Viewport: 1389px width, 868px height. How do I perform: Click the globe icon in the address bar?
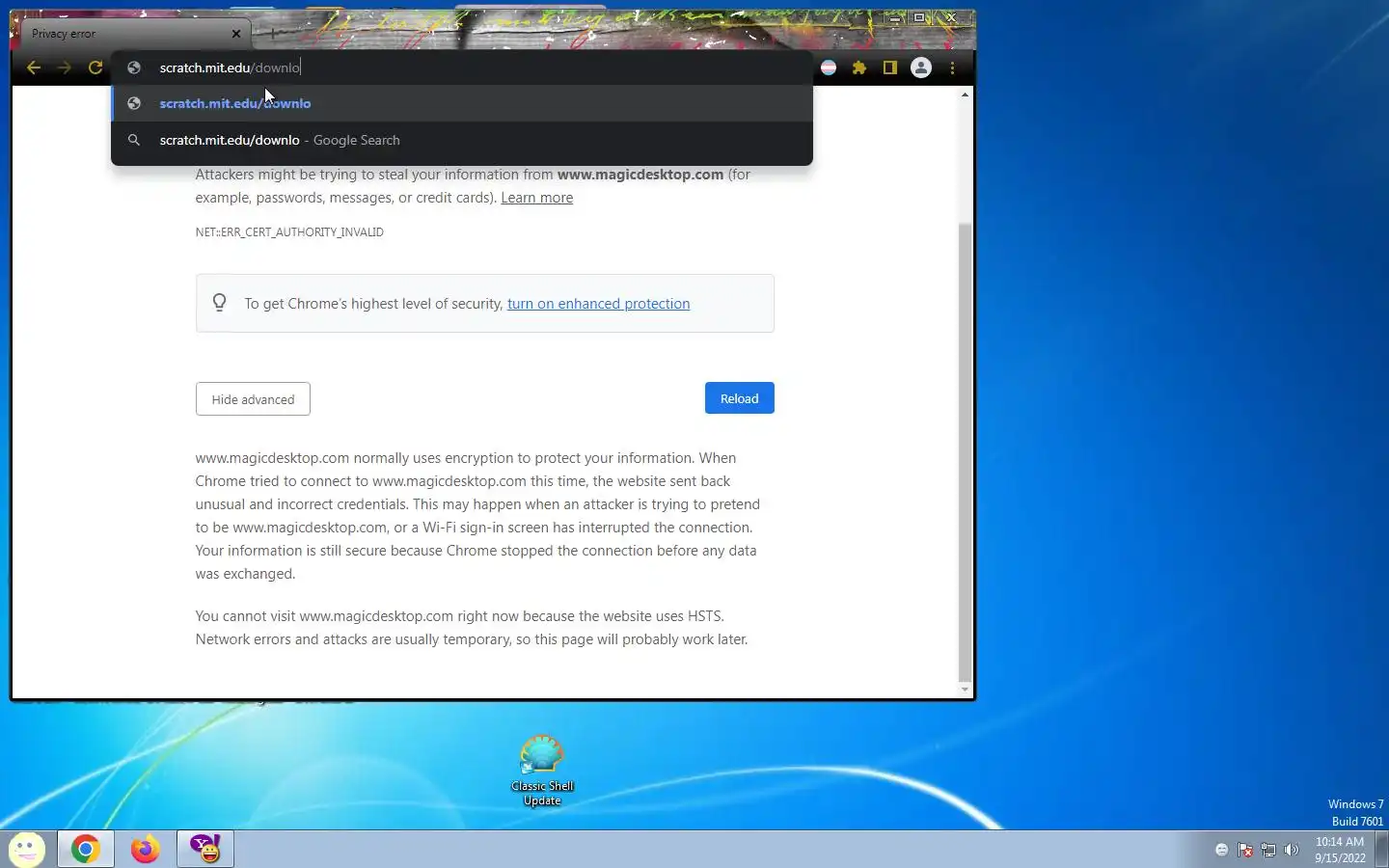(x=134, y=68)
